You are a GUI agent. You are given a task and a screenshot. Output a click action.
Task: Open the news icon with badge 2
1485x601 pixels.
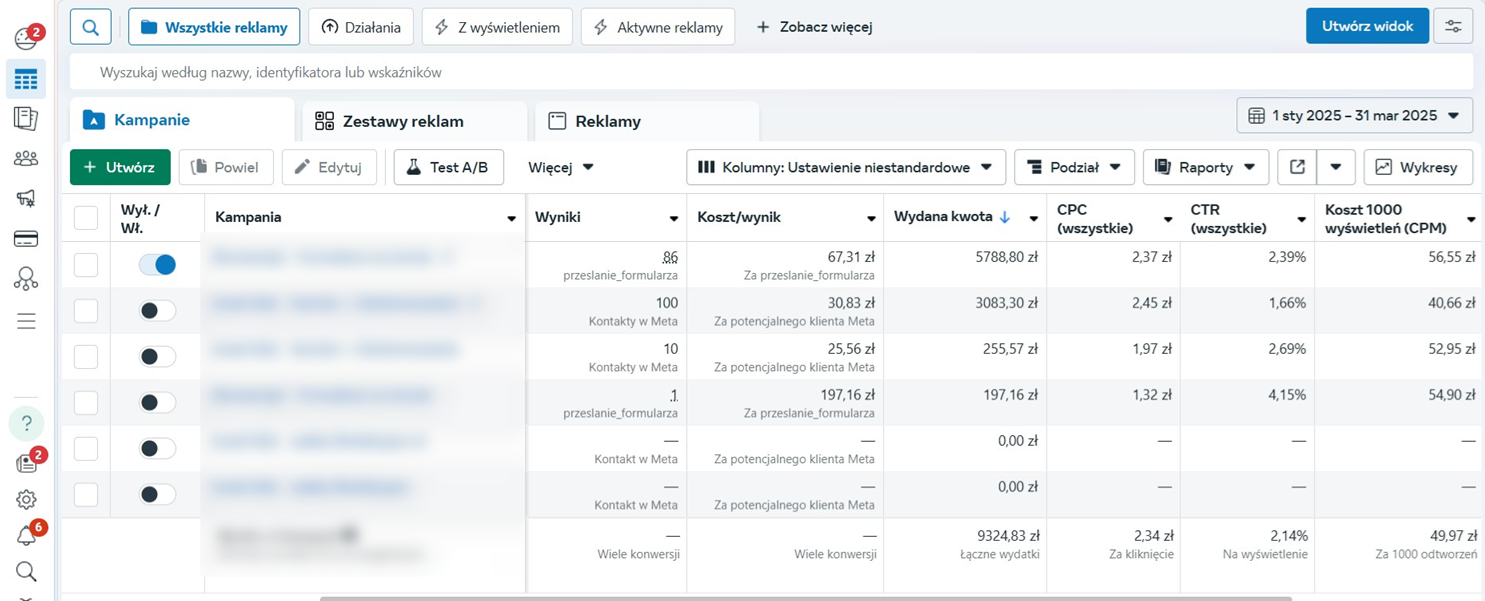coord(27,461)
